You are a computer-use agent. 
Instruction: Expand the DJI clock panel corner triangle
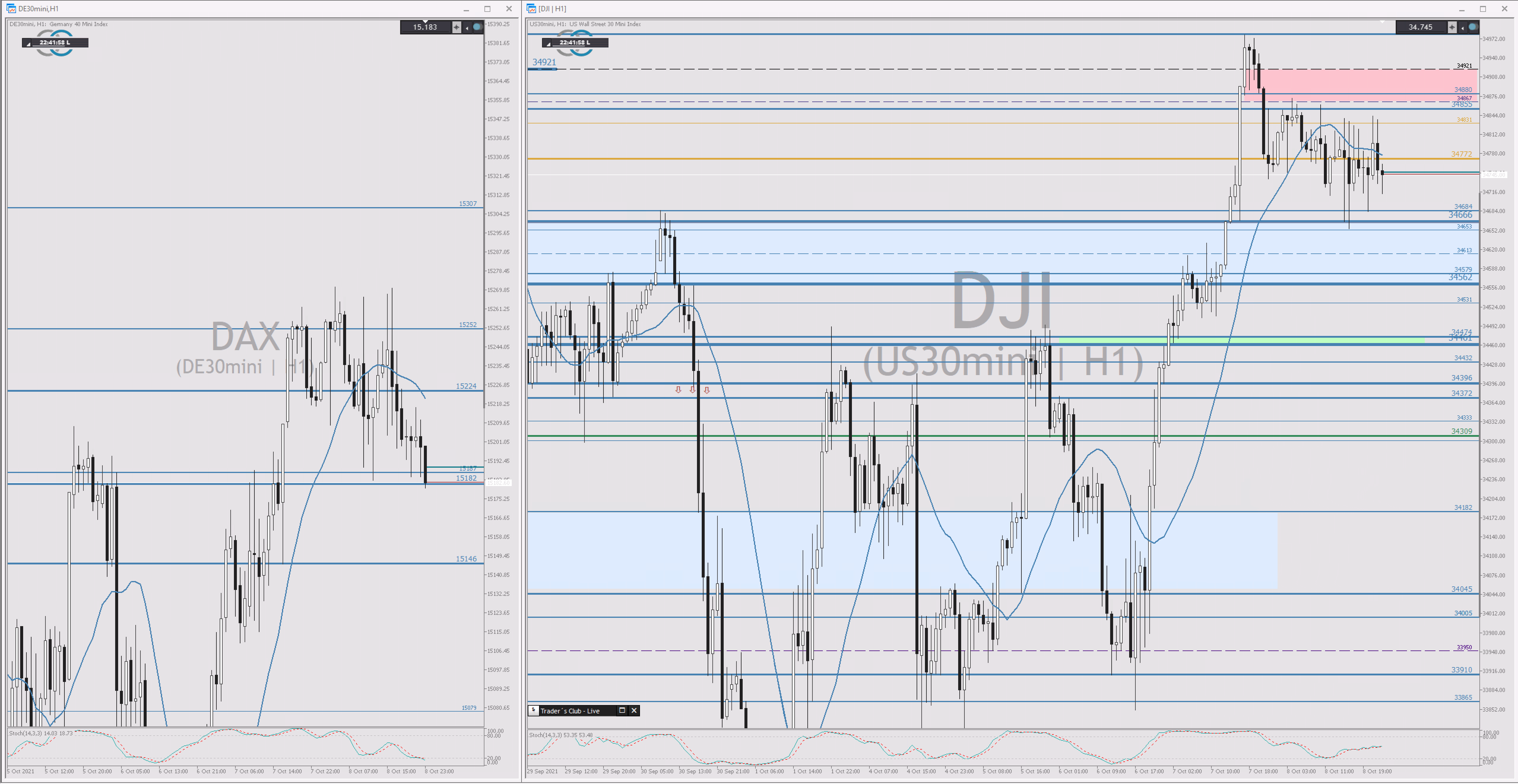pyautogui.click(x=548, y=44)
